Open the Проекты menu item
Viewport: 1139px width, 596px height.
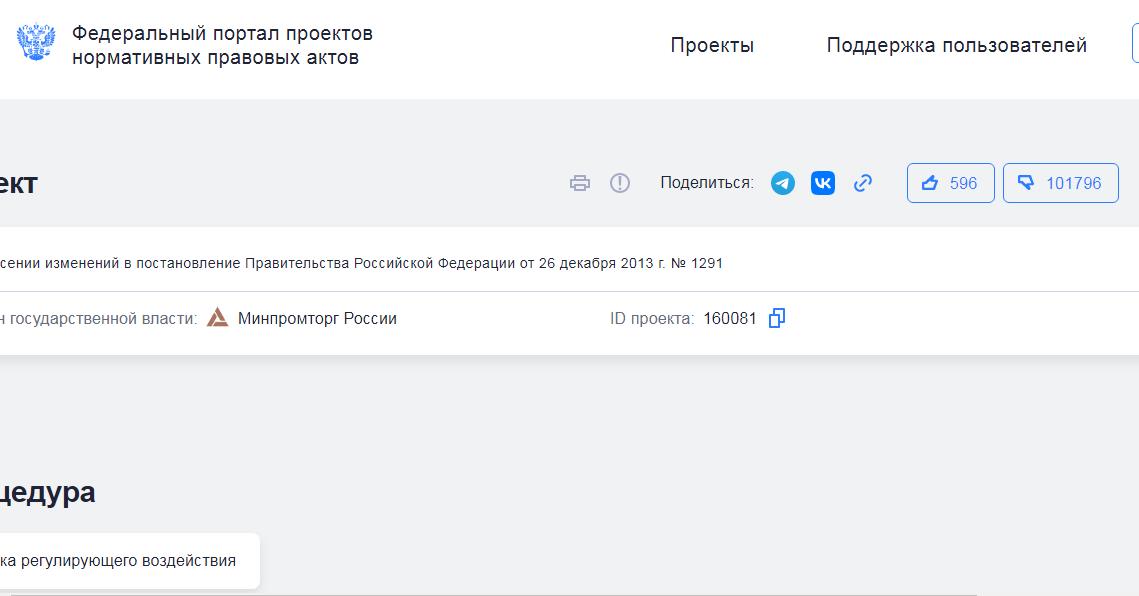pyautogui.click(x=712, y=45)
